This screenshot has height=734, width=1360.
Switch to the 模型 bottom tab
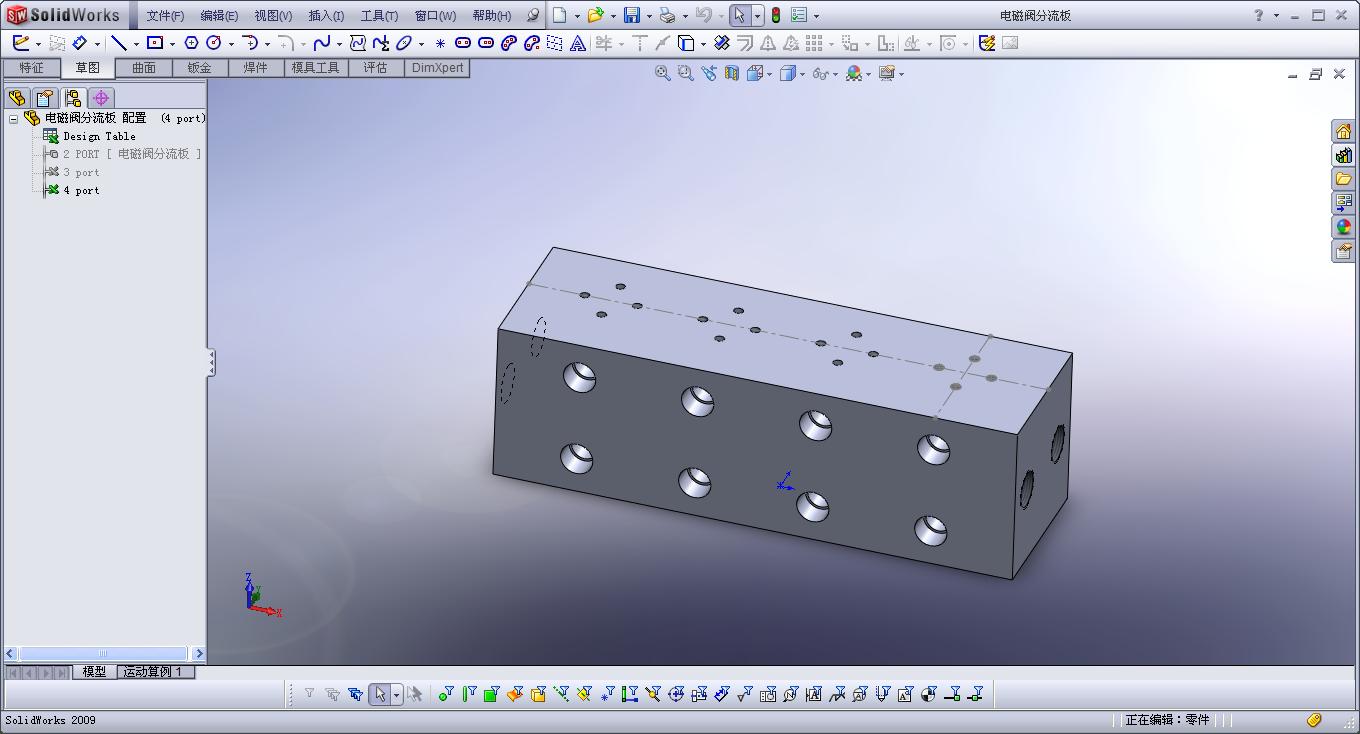[94, 672]
